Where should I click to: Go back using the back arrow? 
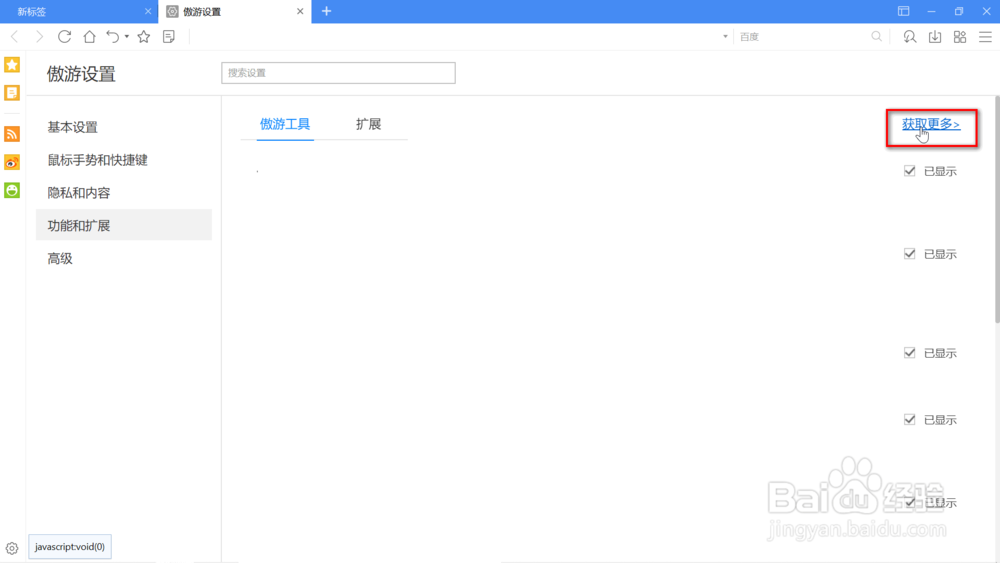(x=15, y=37)
